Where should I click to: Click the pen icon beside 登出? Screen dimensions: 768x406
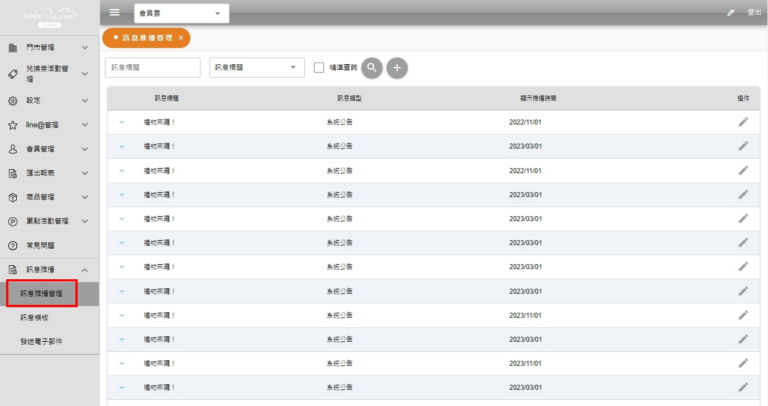coord(730,13)
